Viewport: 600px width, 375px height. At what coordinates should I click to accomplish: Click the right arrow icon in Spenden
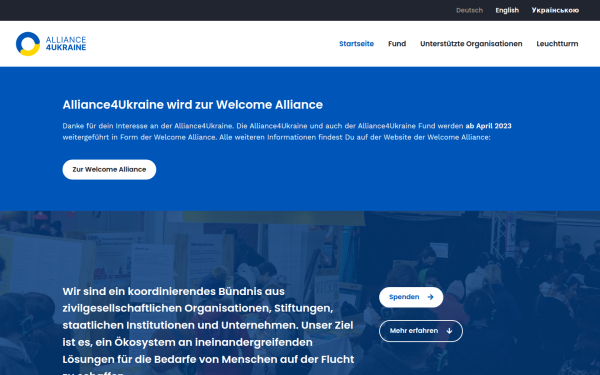pos(430,297)
